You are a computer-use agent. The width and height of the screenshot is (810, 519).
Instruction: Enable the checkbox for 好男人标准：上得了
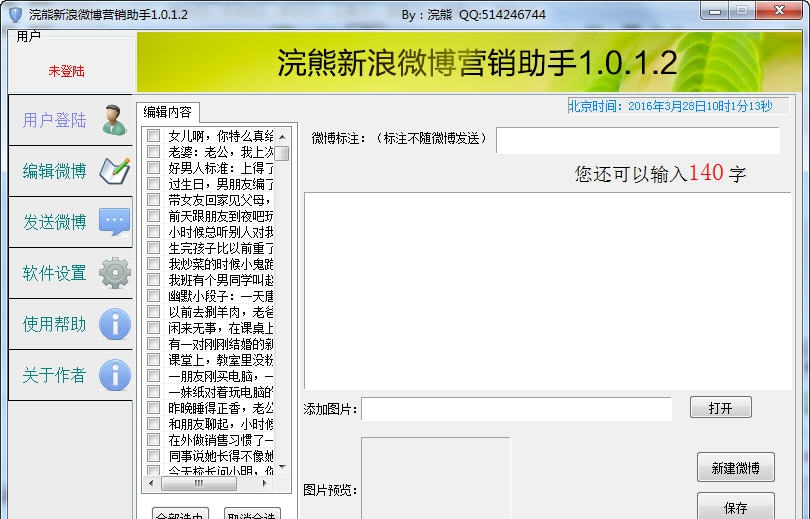(153, 167)
